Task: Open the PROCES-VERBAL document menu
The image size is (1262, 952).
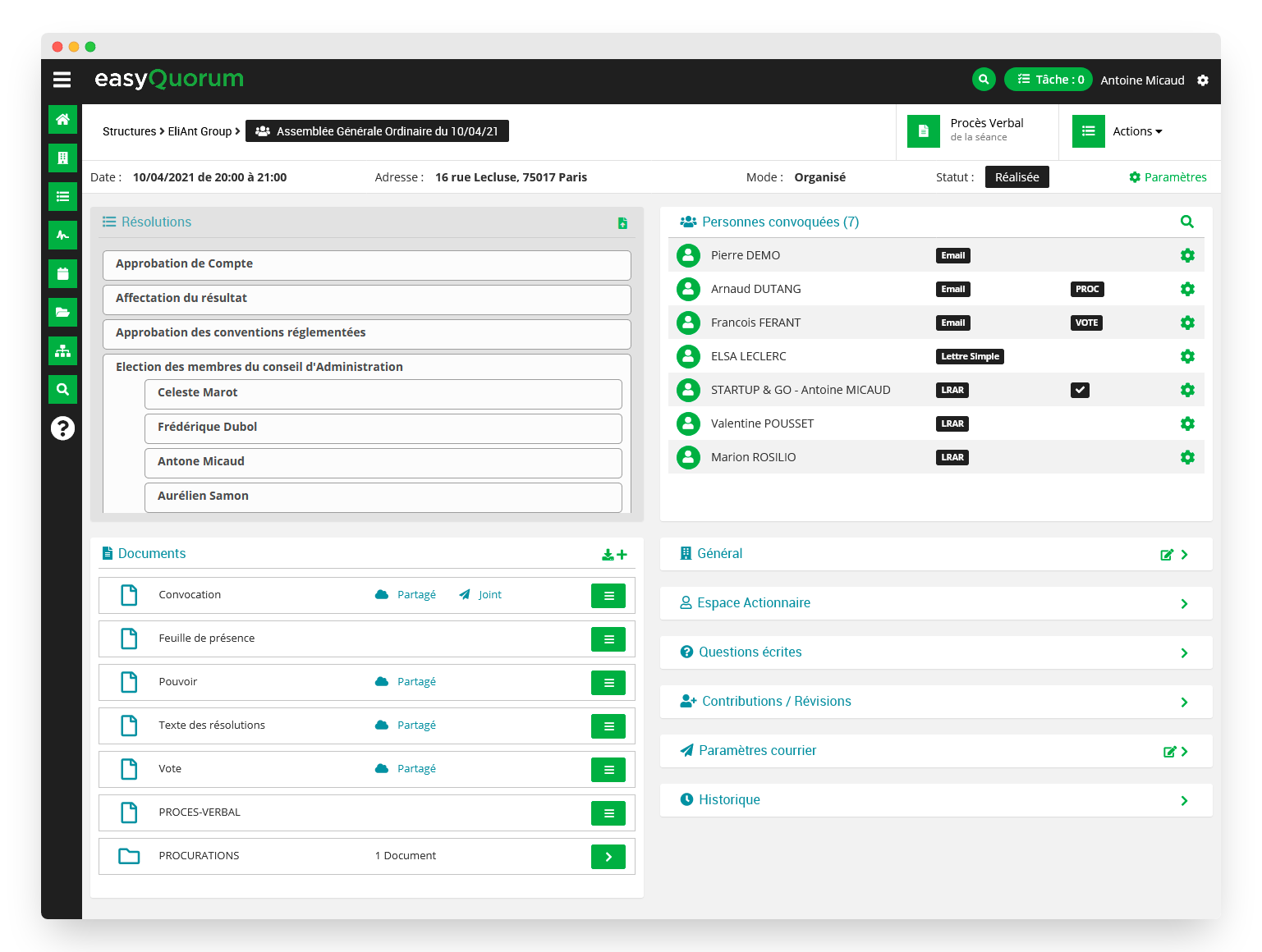Action: click(608, 813)
